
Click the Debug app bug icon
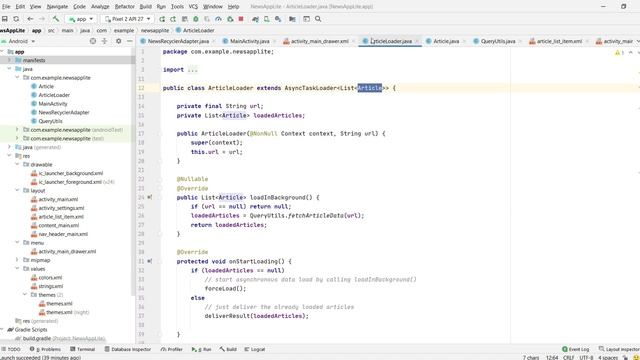pos(196,19)
